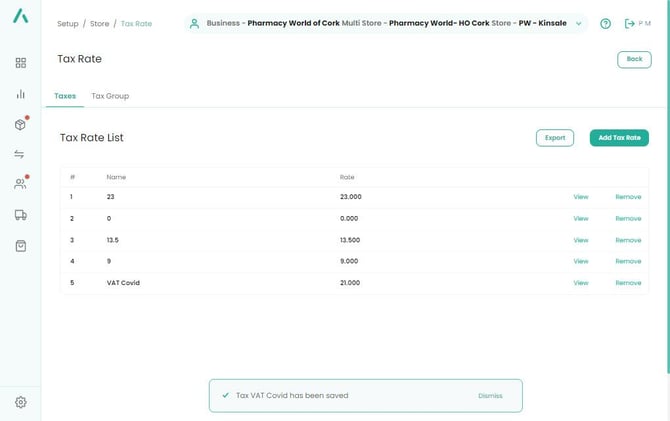
Task: Open the reports bar chart icon
Action: pyautogui.click(x=21, y=94)
